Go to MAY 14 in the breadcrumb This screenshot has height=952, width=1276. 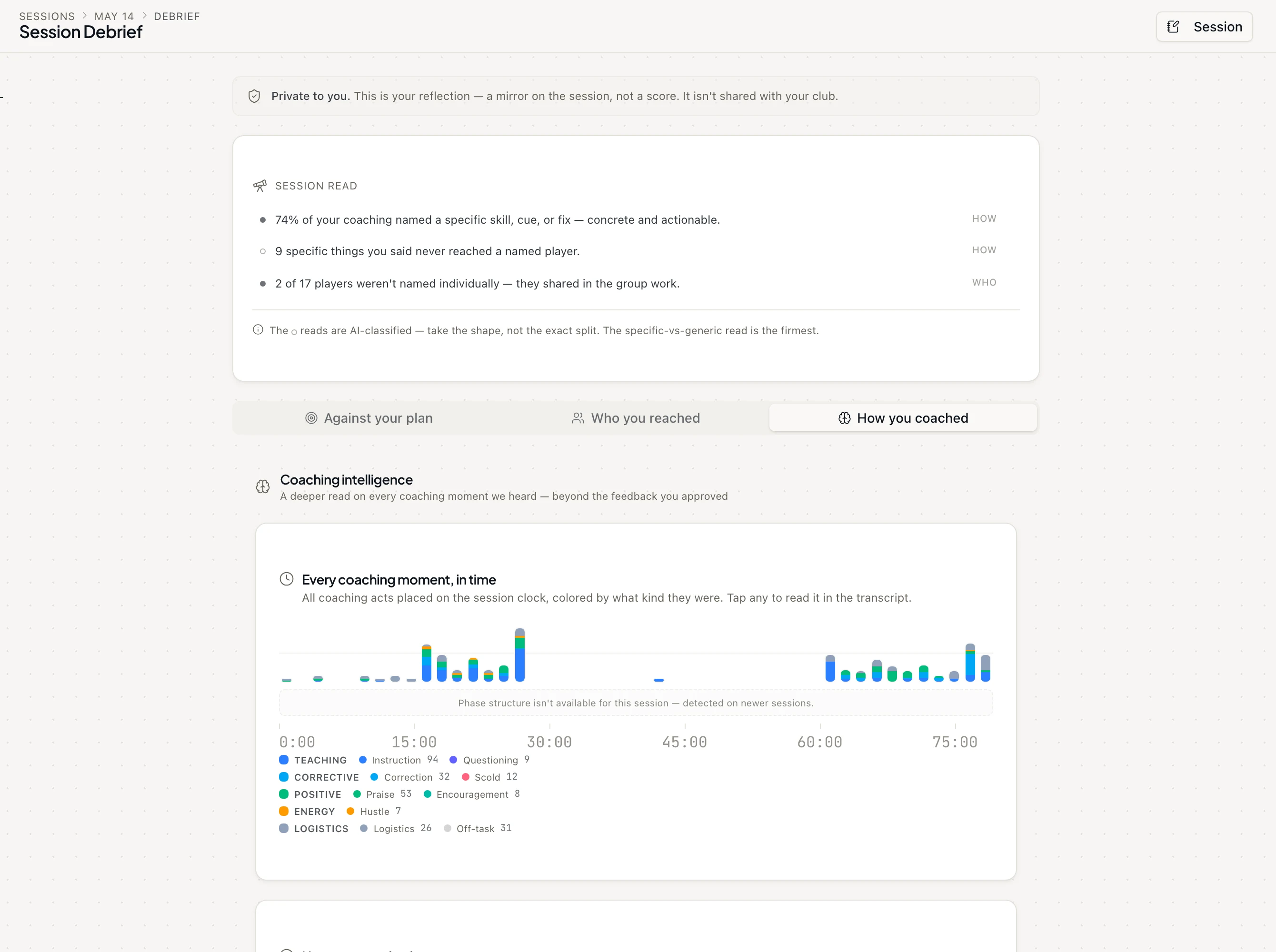(x=114, y=16)
